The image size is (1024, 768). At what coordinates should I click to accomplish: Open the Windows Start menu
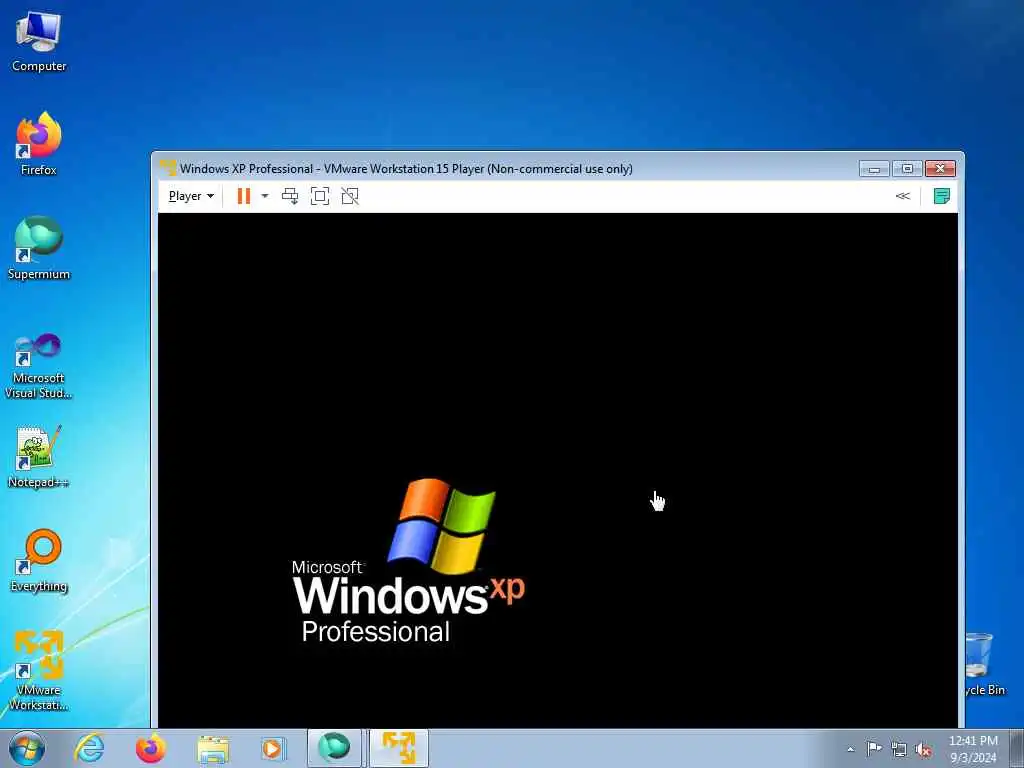[27, 748]
